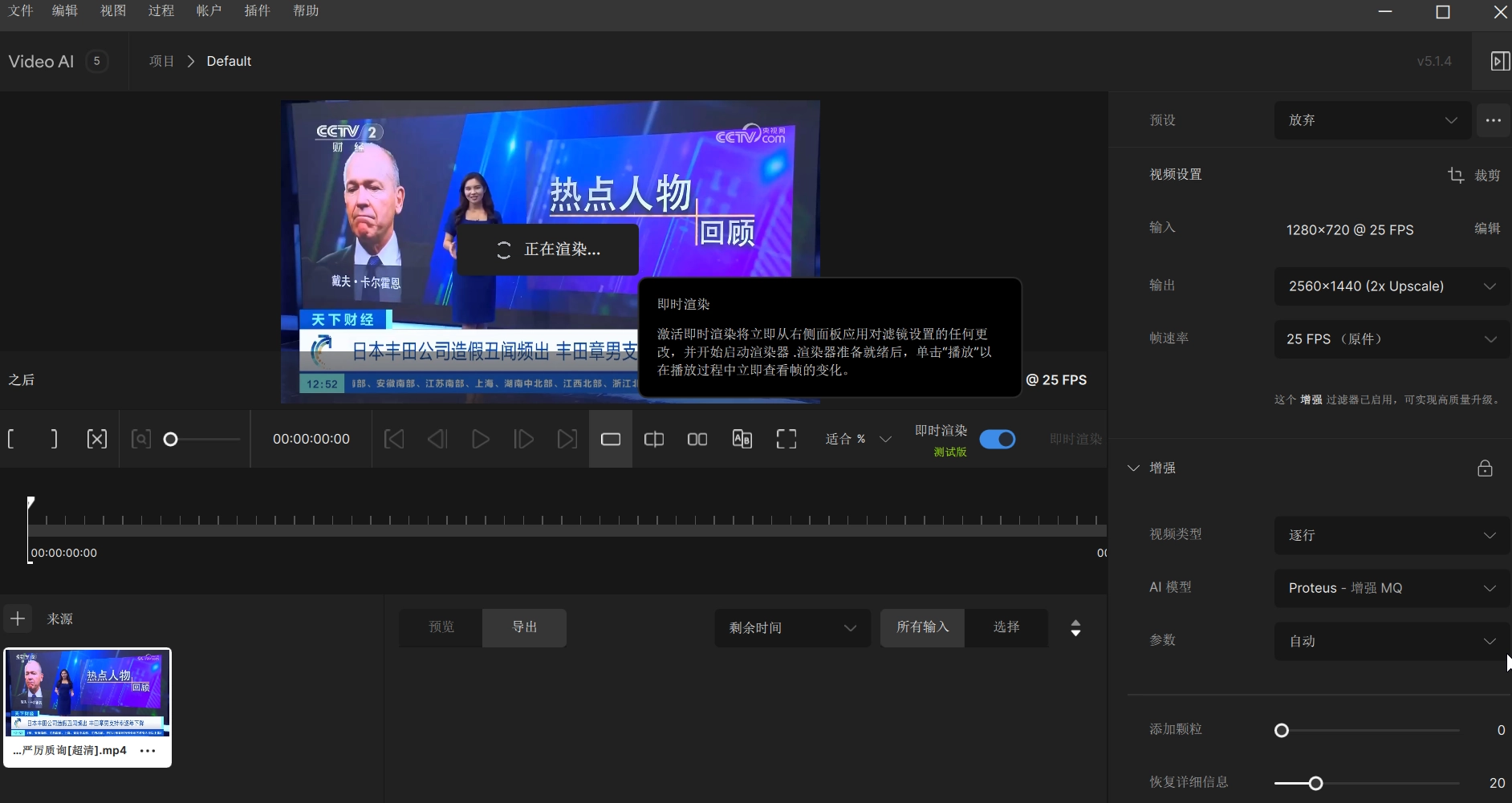This screenshot has height=803, width=1512.
Task: Select the split view mode
Action: pos(654,439)
